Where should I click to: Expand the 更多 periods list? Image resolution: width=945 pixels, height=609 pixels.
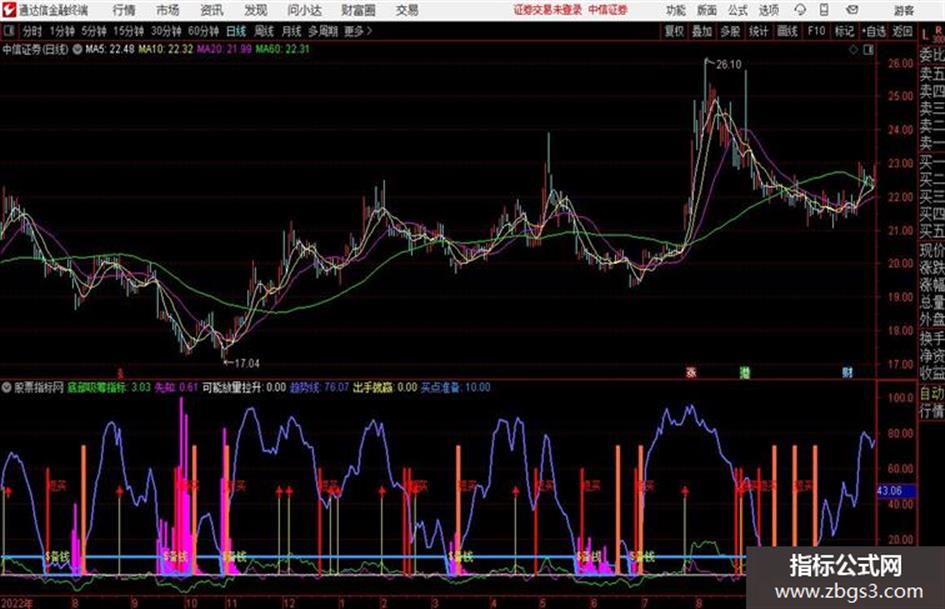click(358, 31)
